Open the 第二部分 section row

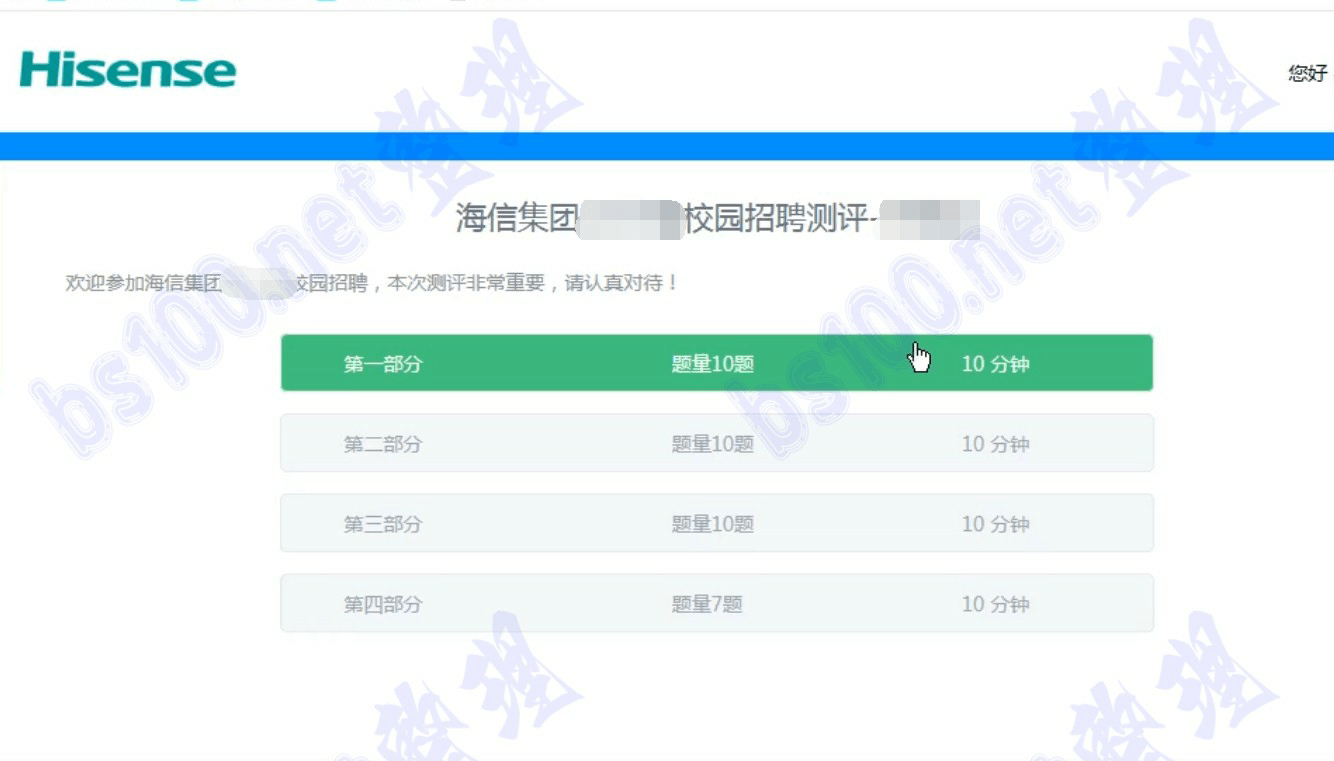pyautogui.click(x=717, y=443)
